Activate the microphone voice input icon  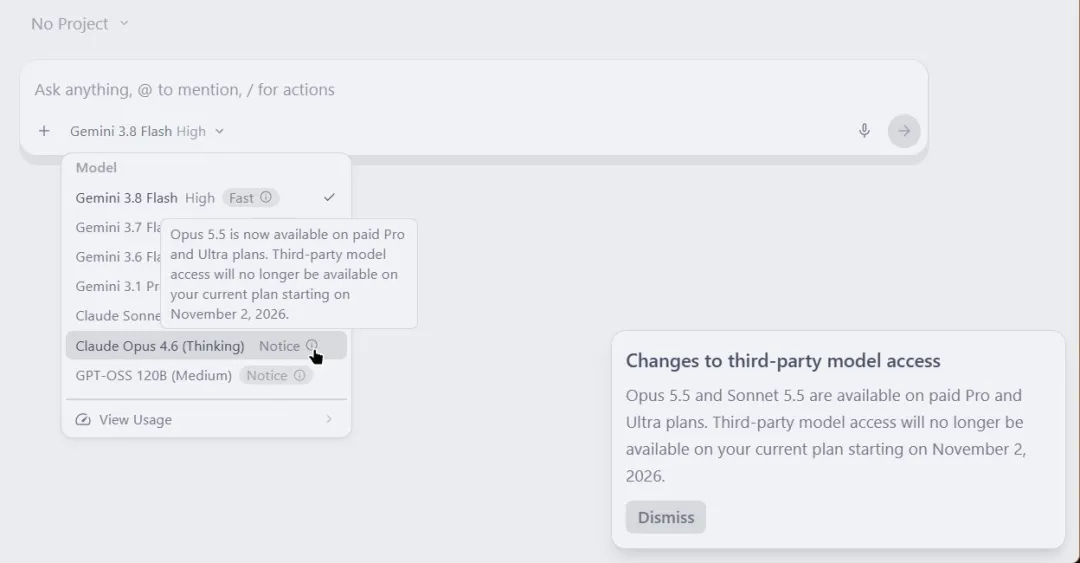(864, 131)
